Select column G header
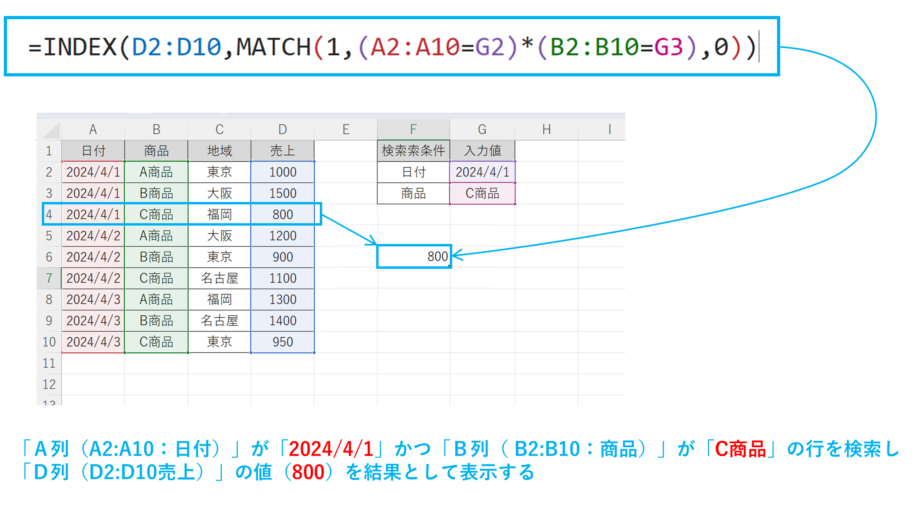This screenshot has width=921, height=518. pyautogui.click(x=482, y=129)
